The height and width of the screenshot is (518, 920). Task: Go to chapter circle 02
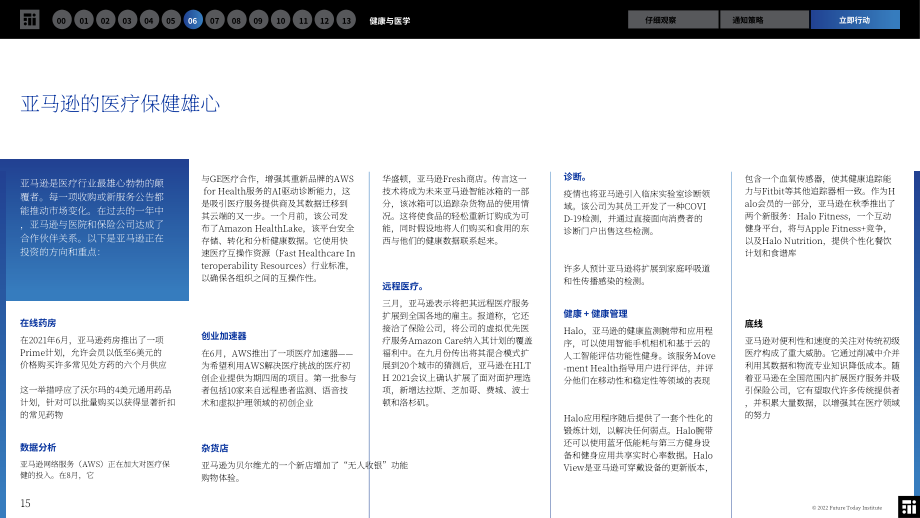tap(106, 20)
